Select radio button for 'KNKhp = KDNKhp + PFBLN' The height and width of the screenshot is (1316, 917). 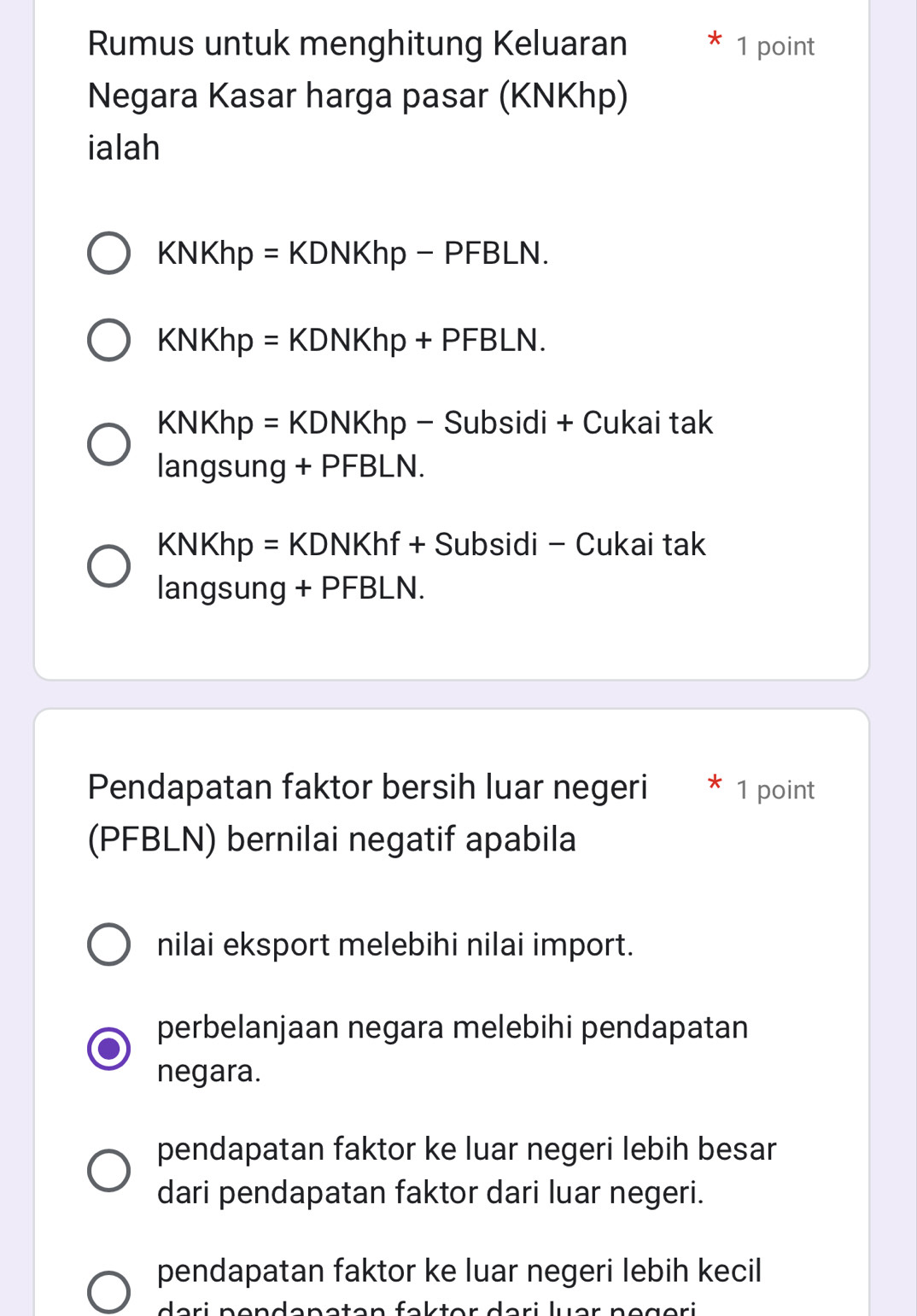click(x=109, y=341)
